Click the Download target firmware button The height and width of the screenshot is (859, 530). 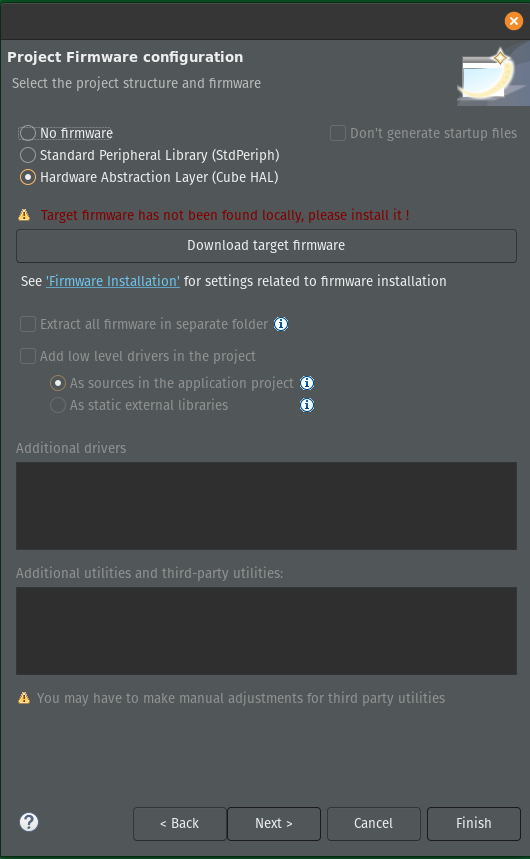(266, 245)
